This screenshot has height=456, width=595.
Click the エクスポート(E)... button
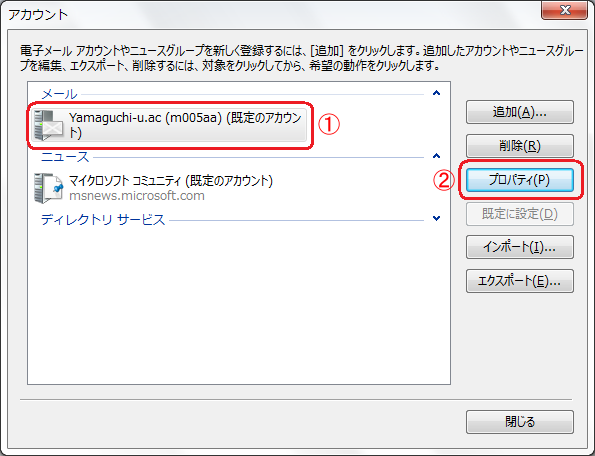(519, 281)
